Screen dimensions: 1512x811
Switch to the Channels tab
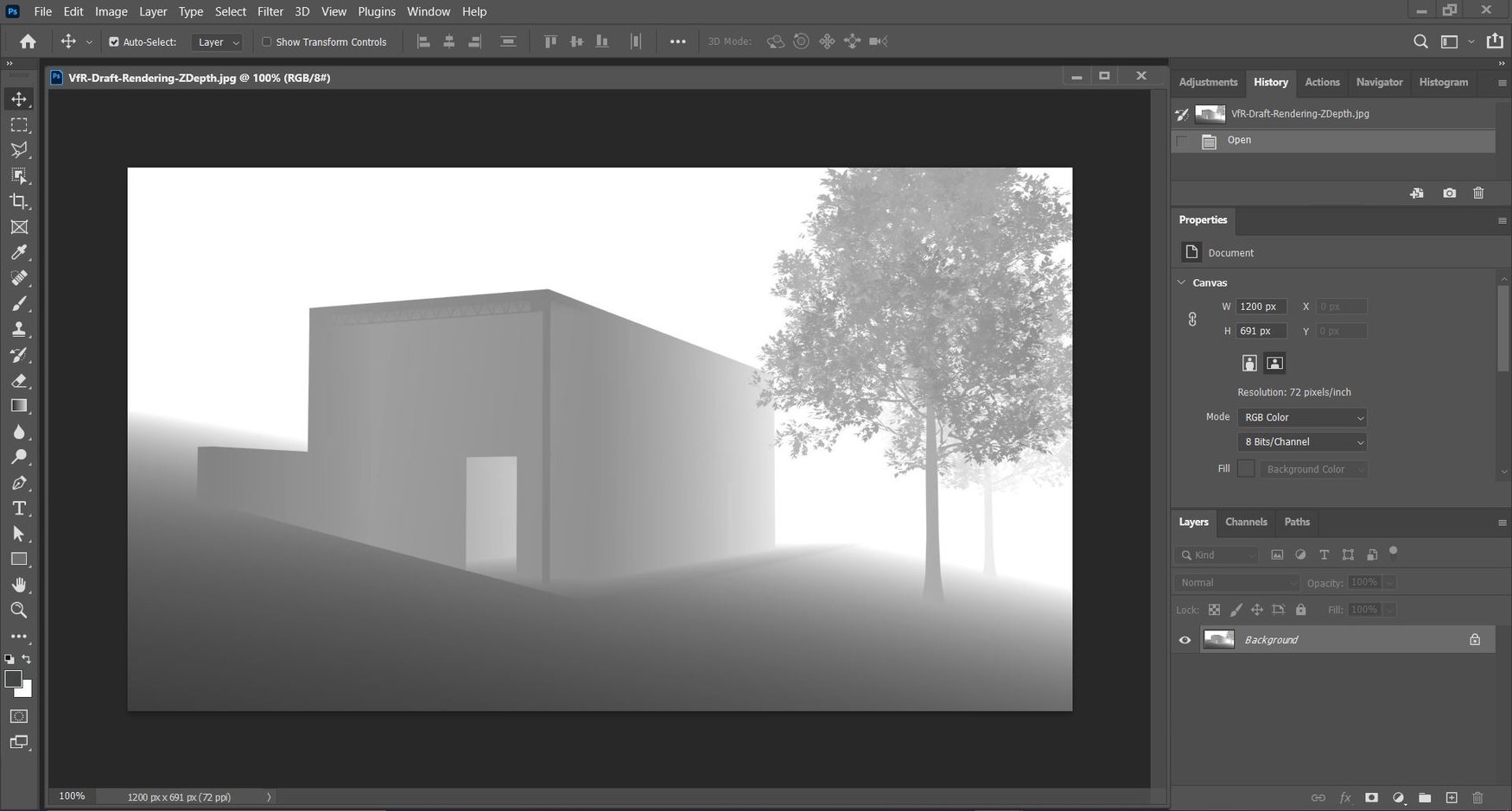[1246, 522]
